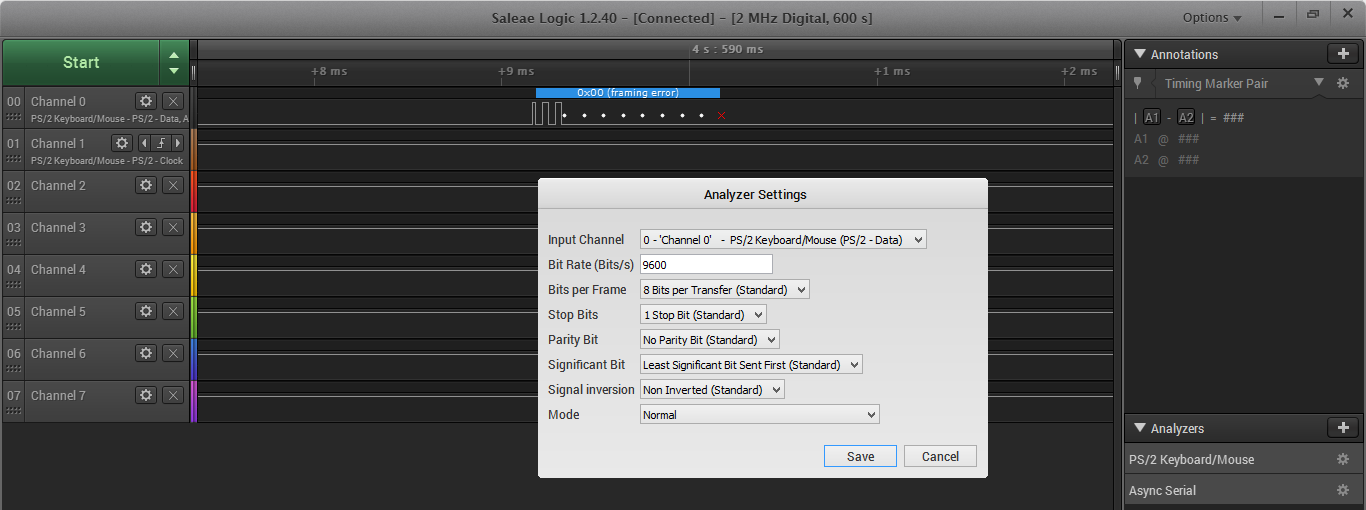Open the Signal inversion dropdown
Image resolution: width=1366 pixels, height=510 pixels.
[x=712, y=390]
